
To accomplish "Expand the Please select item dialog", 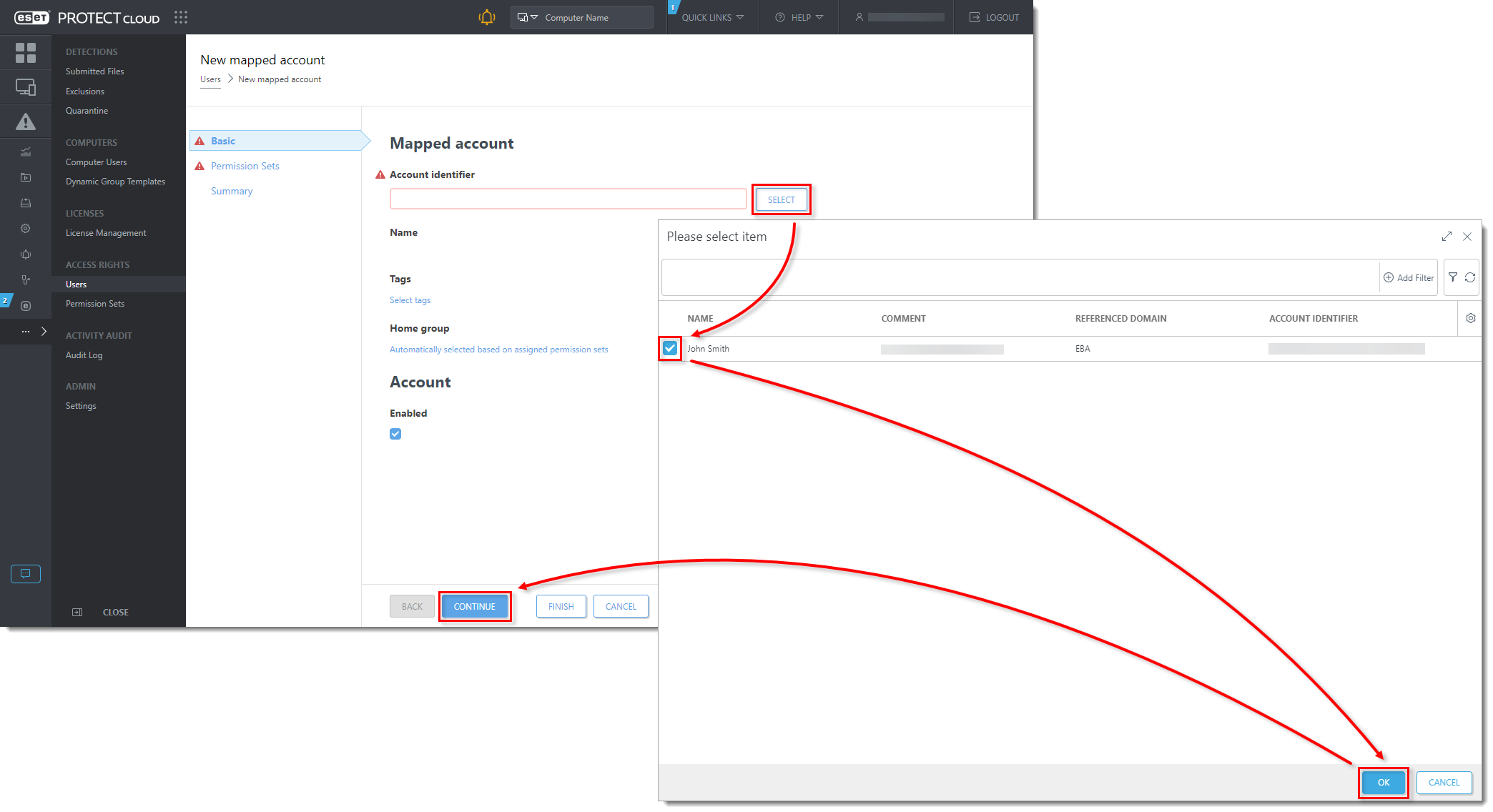I will point(1447,237).
